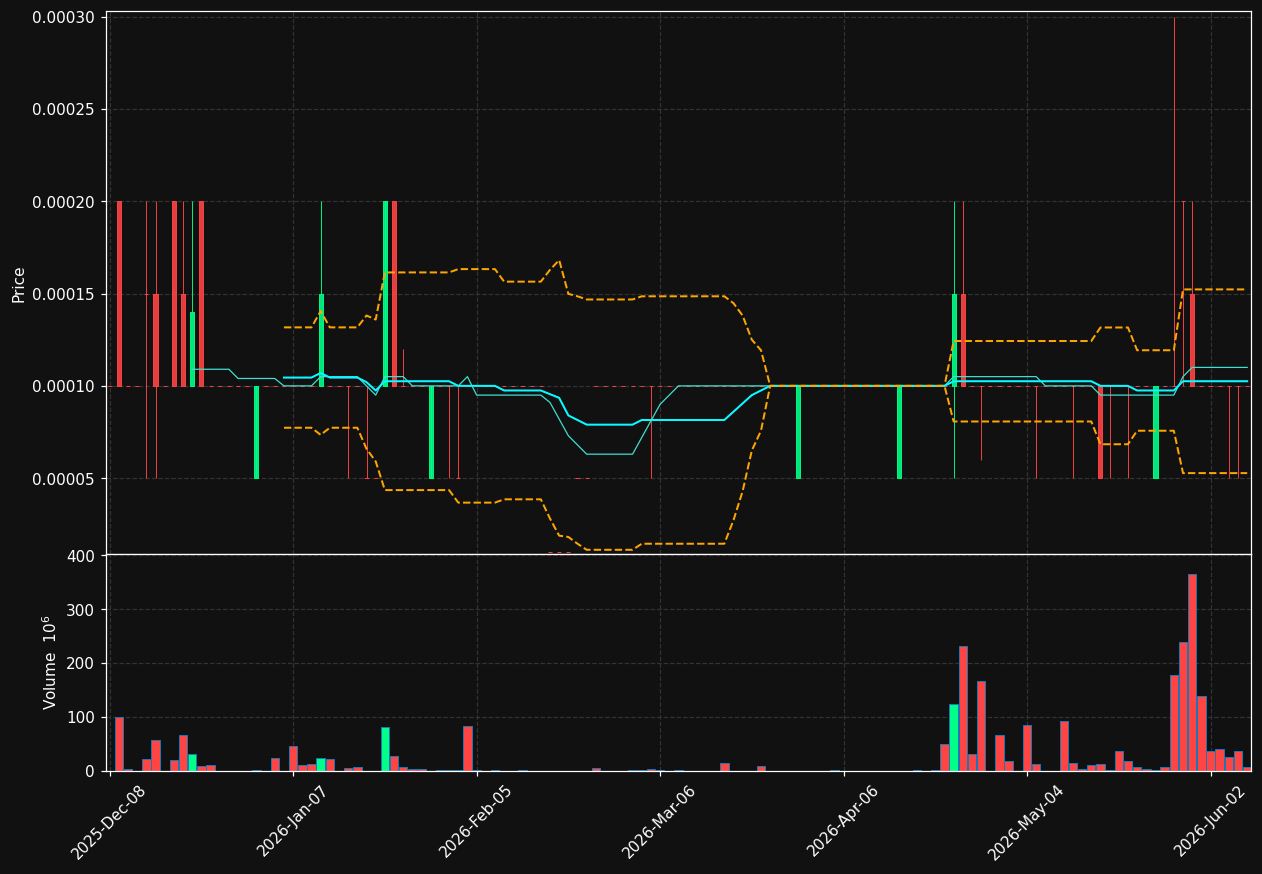Click the 200 volume tick label

tap(82, 664)
